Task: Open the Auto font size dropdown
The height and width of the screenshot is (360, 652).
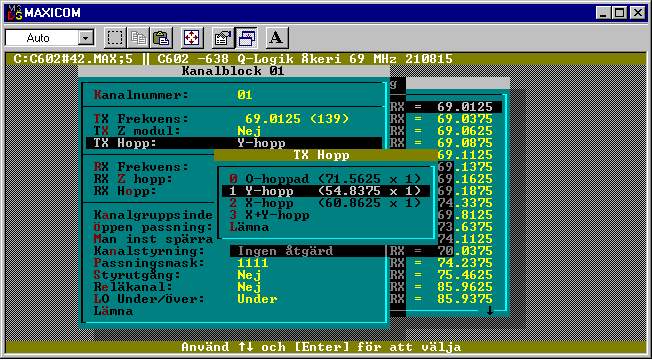Action: point(86,39)
